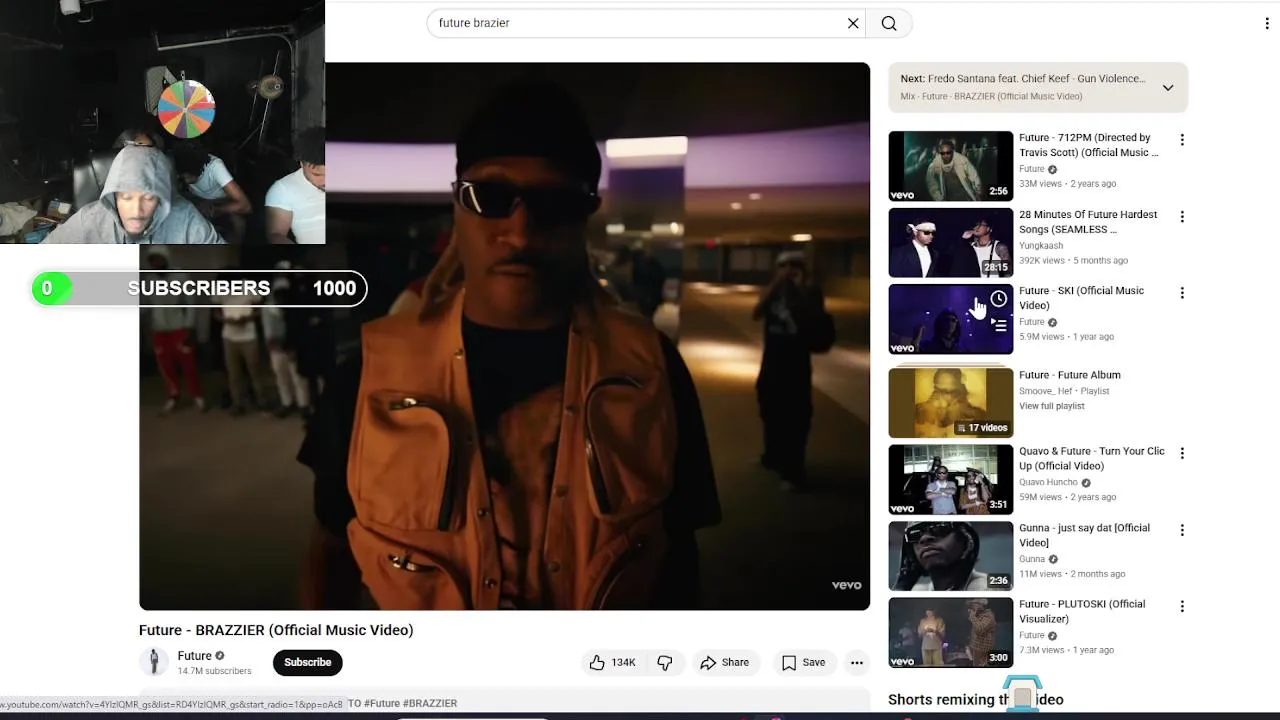
Task: Open the Future channel name link
Action: click(x=194, y=656)
